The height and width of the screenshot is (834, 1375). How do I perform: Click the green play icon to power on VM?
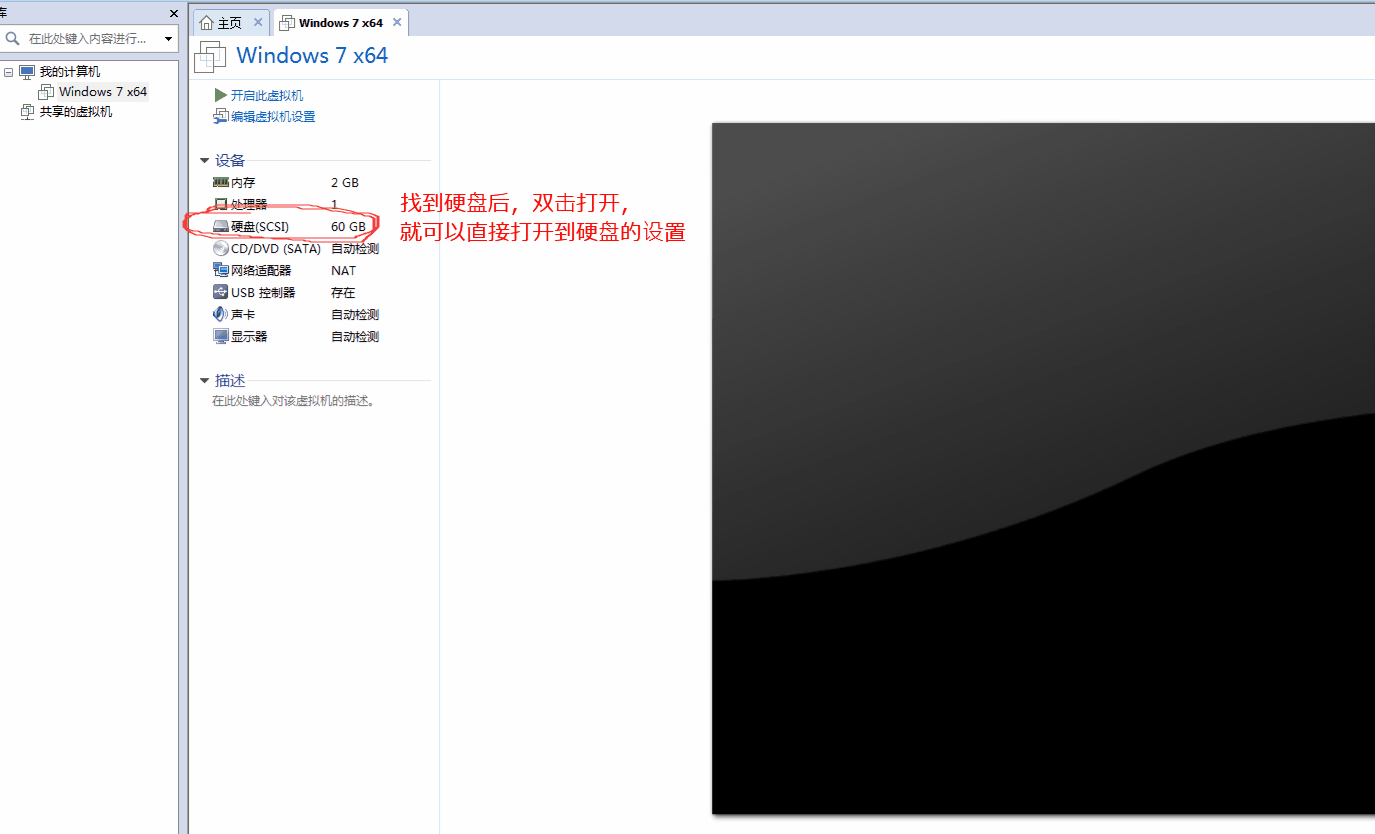(221, 95)
